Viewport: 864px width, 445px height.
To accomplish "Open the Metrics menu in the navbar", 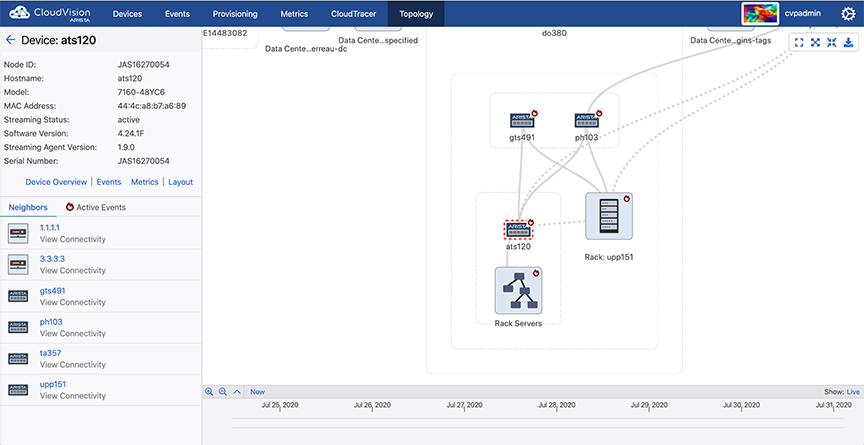I will click(294, 14).
